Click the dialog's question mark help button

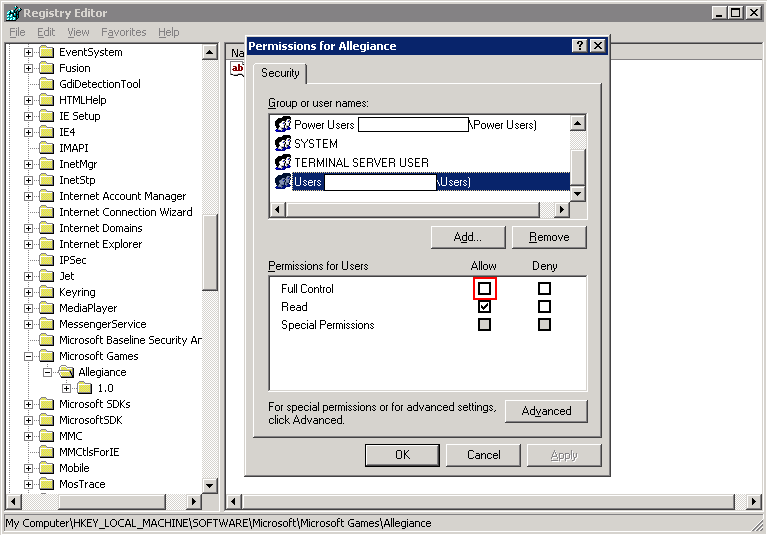tap(580, 46)
